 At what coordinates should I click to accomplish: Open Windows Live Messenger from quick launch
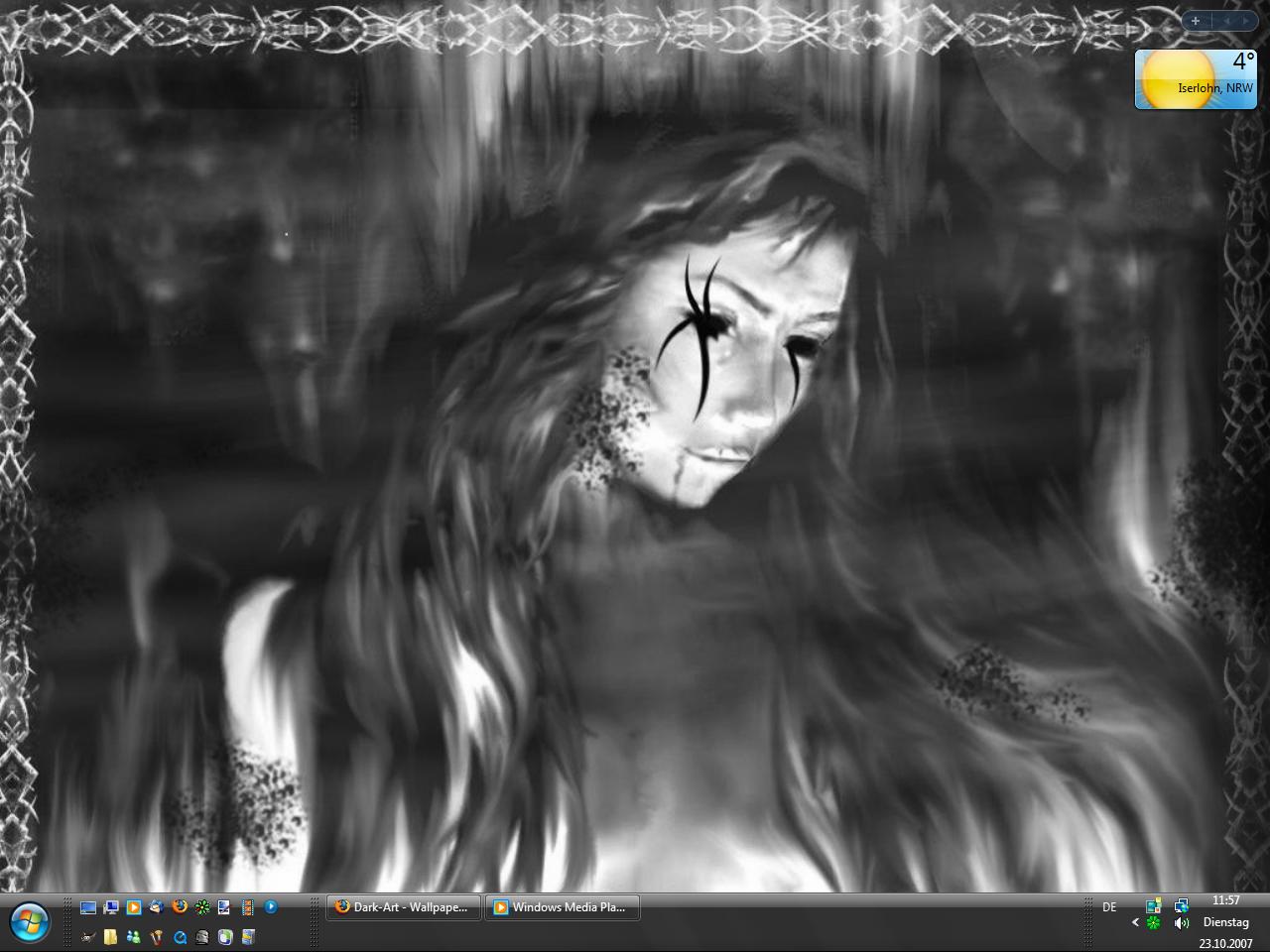(134, 937)
